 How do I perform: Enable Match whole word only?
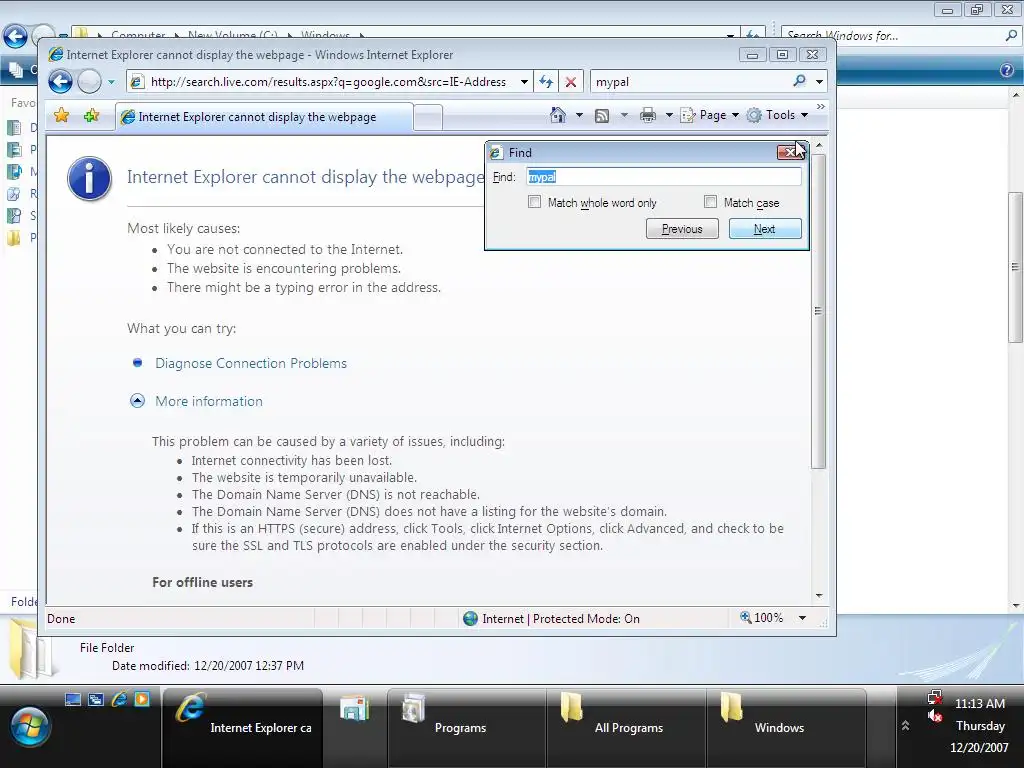534,202
